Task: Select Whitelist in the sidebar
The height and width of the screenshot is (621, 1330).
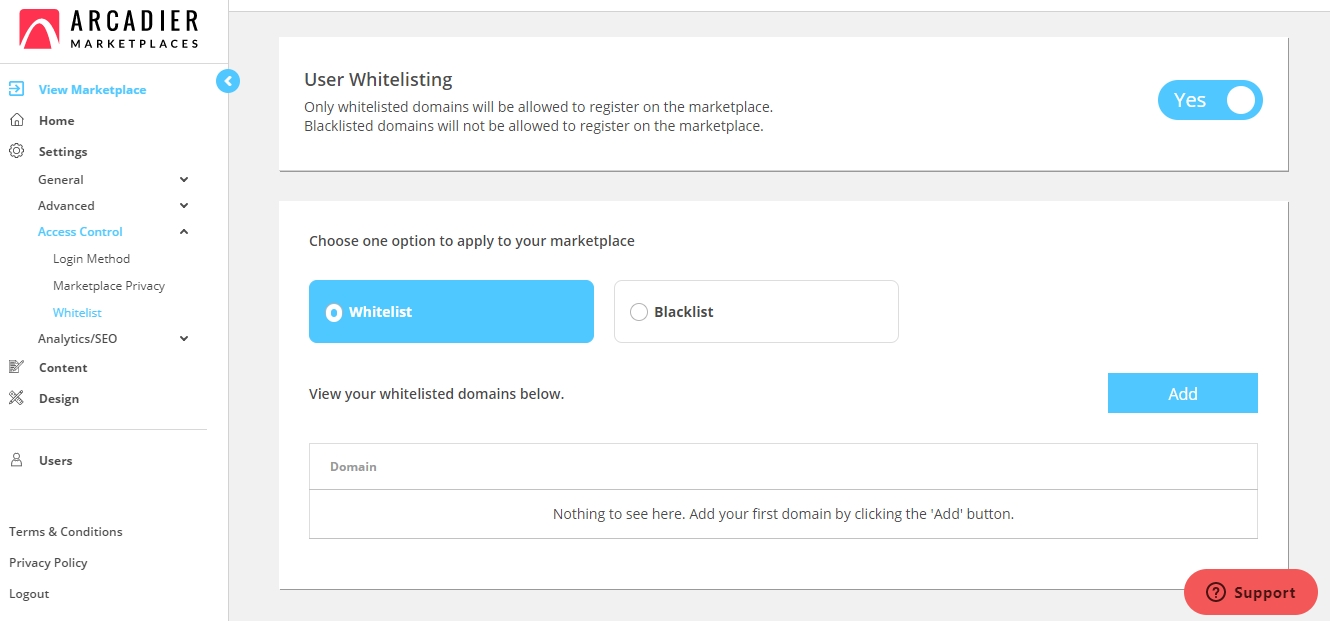Action: [x=77, y=313]
